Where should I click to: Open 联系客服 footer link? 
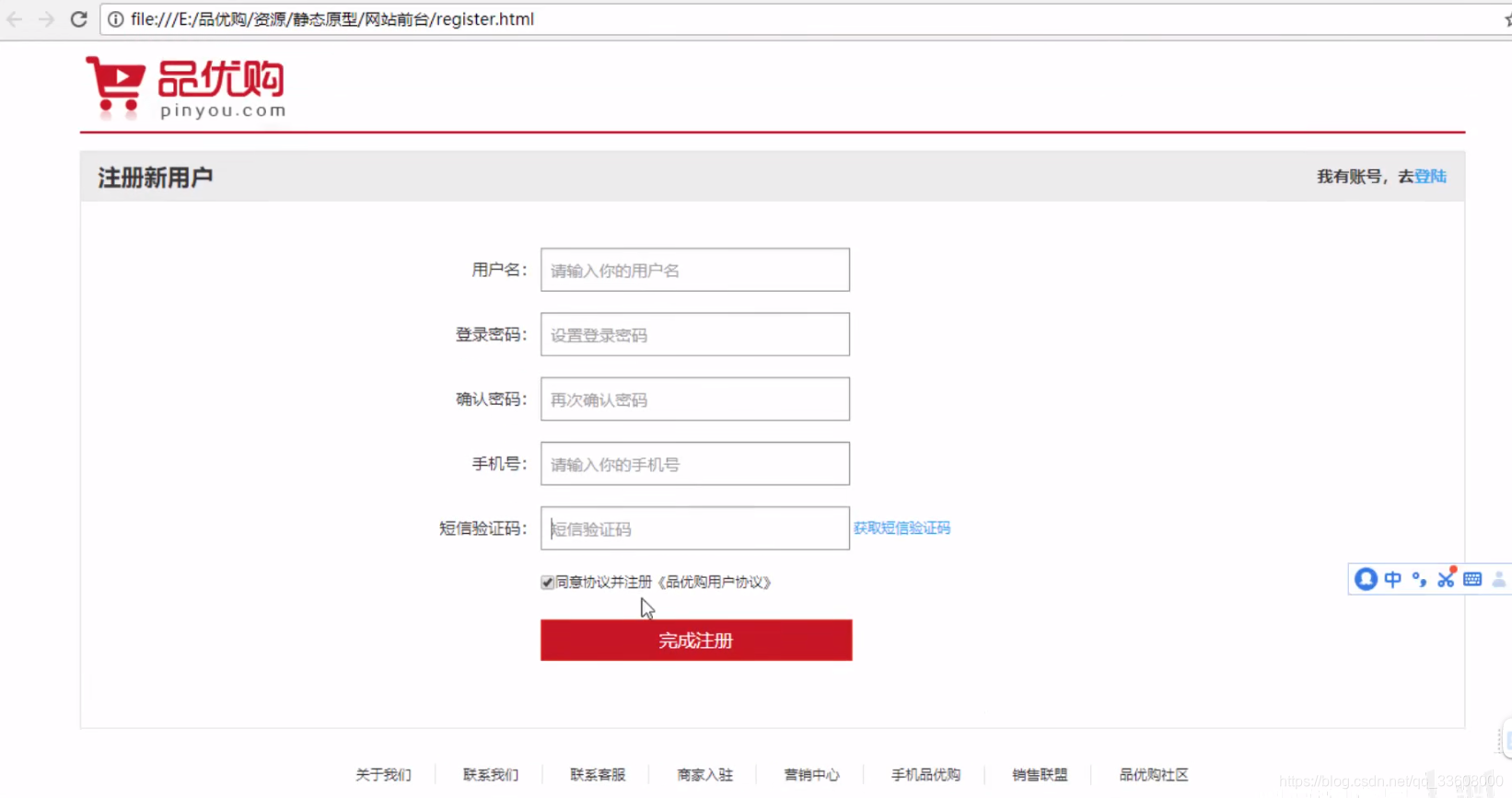(598, 775)
